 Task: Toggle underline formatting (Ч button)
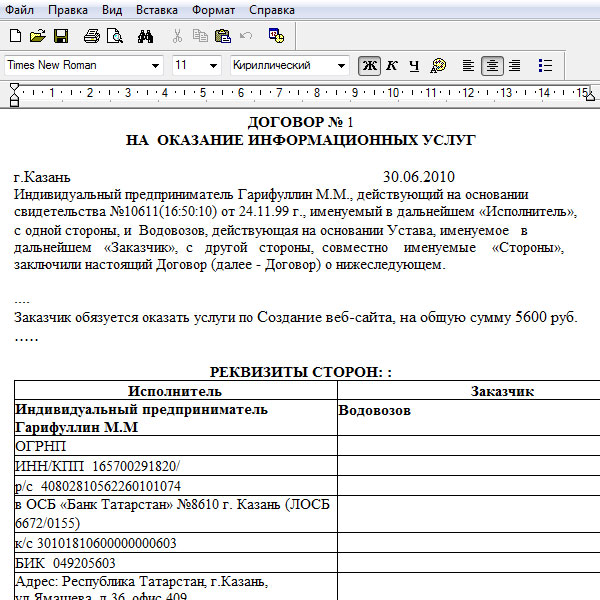[413, 66]
